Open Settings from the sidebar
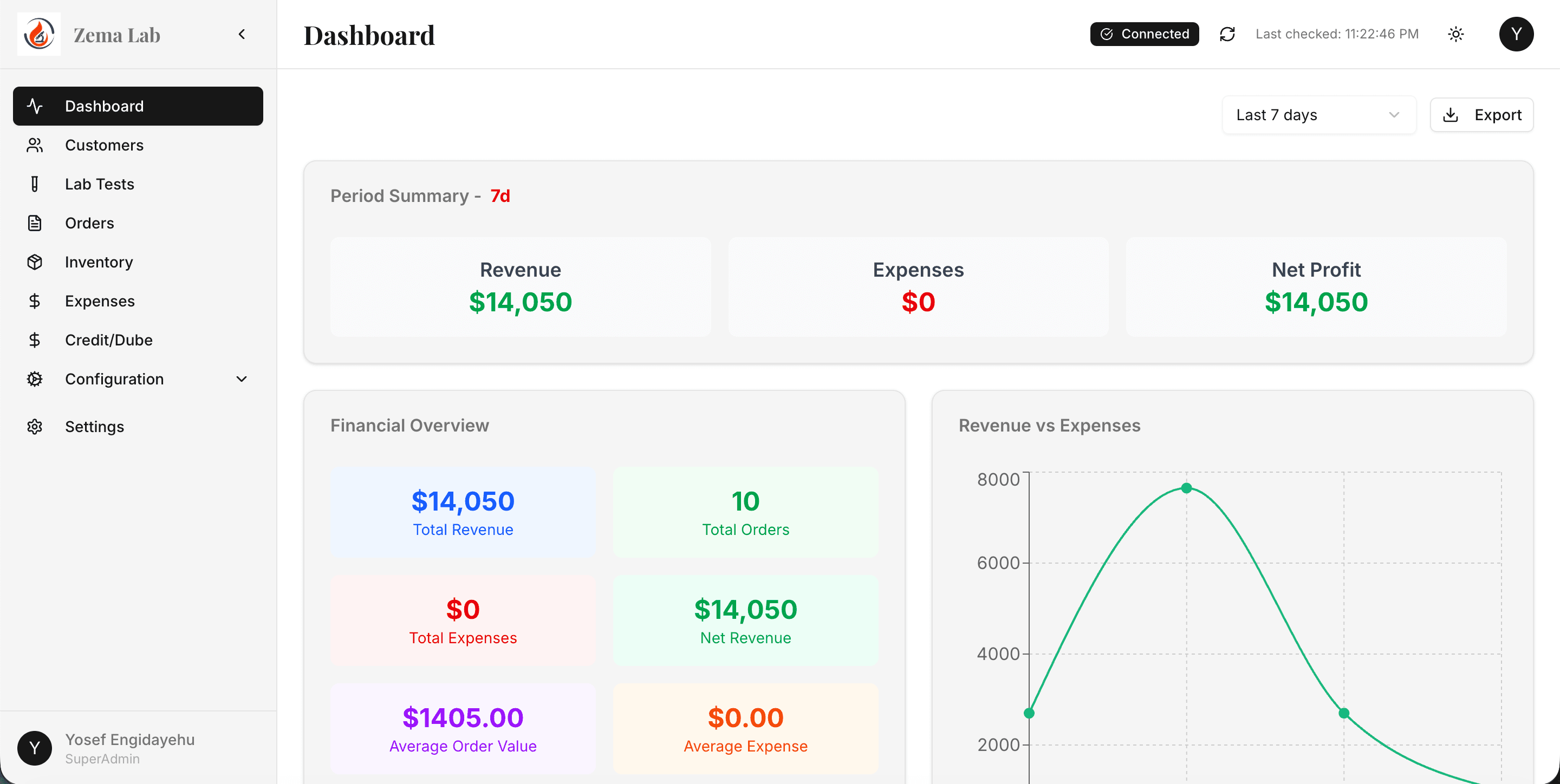1560x784 pixels. click(x=138, y=427)
